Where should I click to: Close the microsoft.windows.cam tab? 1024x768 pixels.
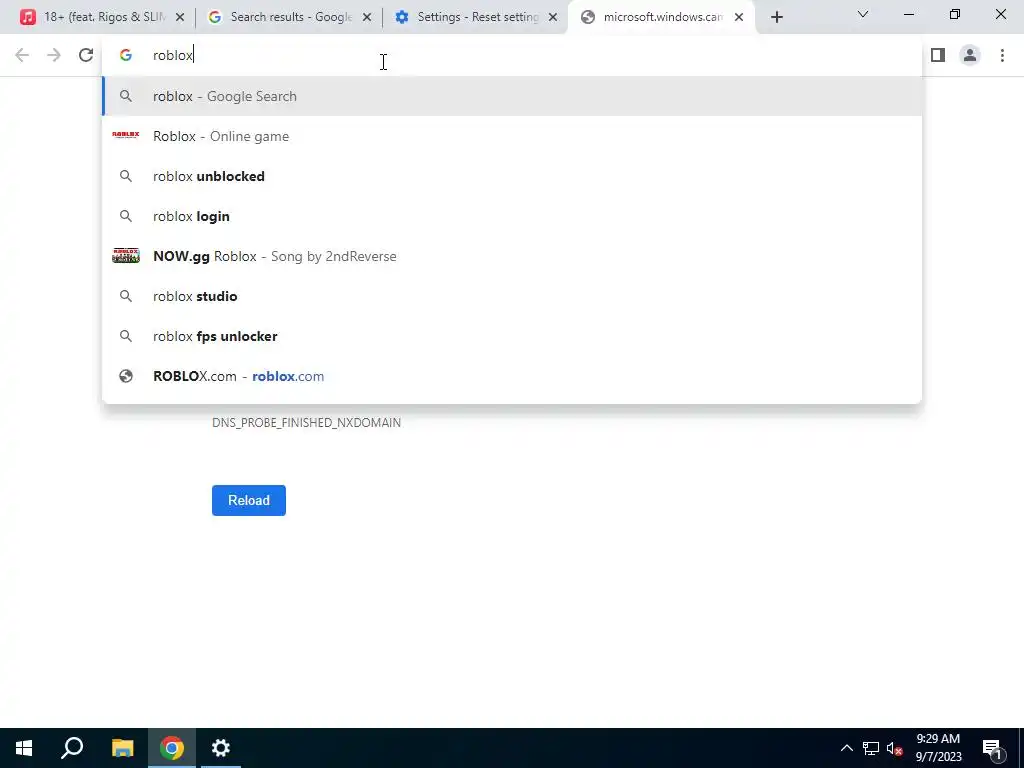[x=739, y=17]
